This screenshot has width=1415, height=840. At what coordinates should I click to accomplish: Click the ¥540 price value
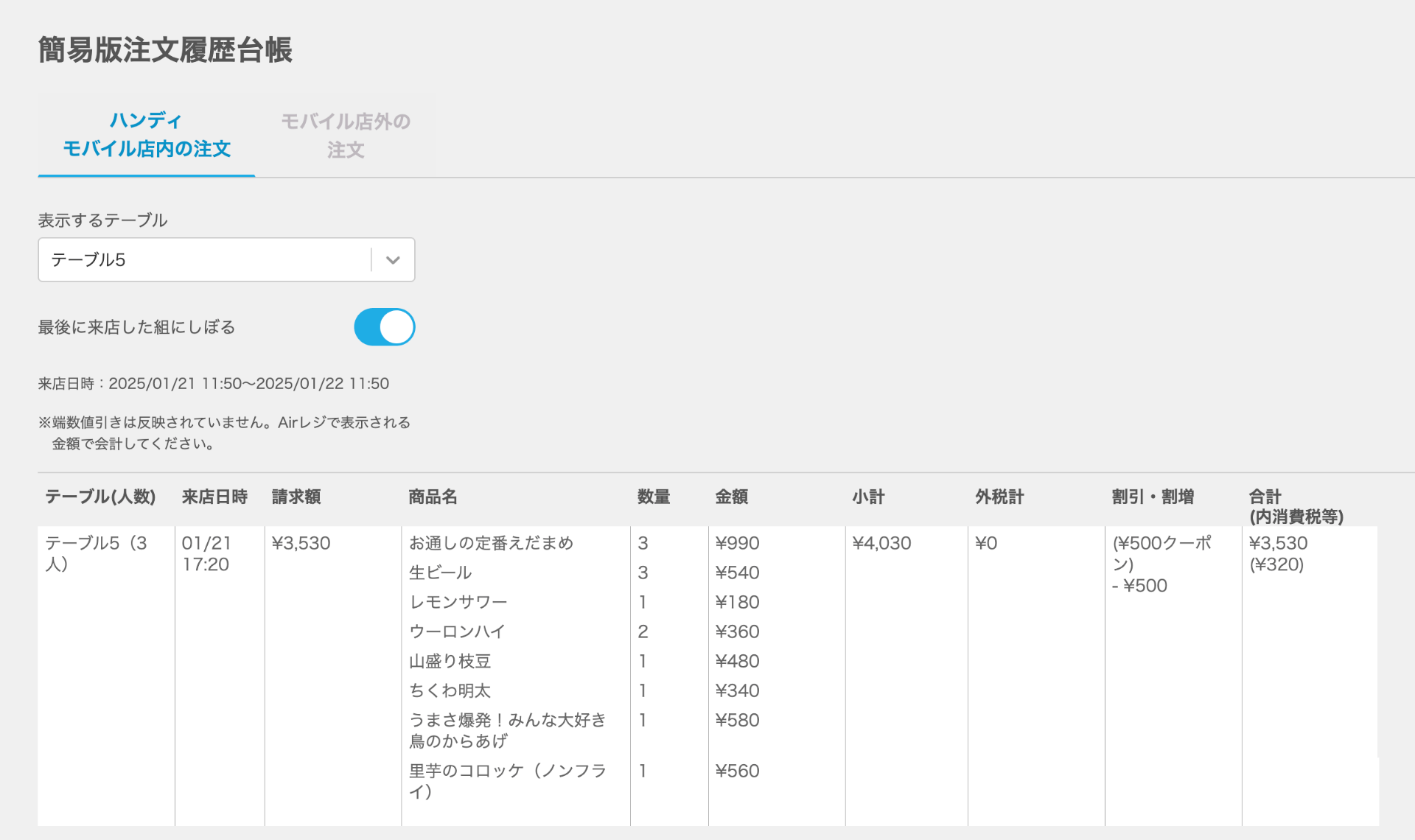coord(737,573)
